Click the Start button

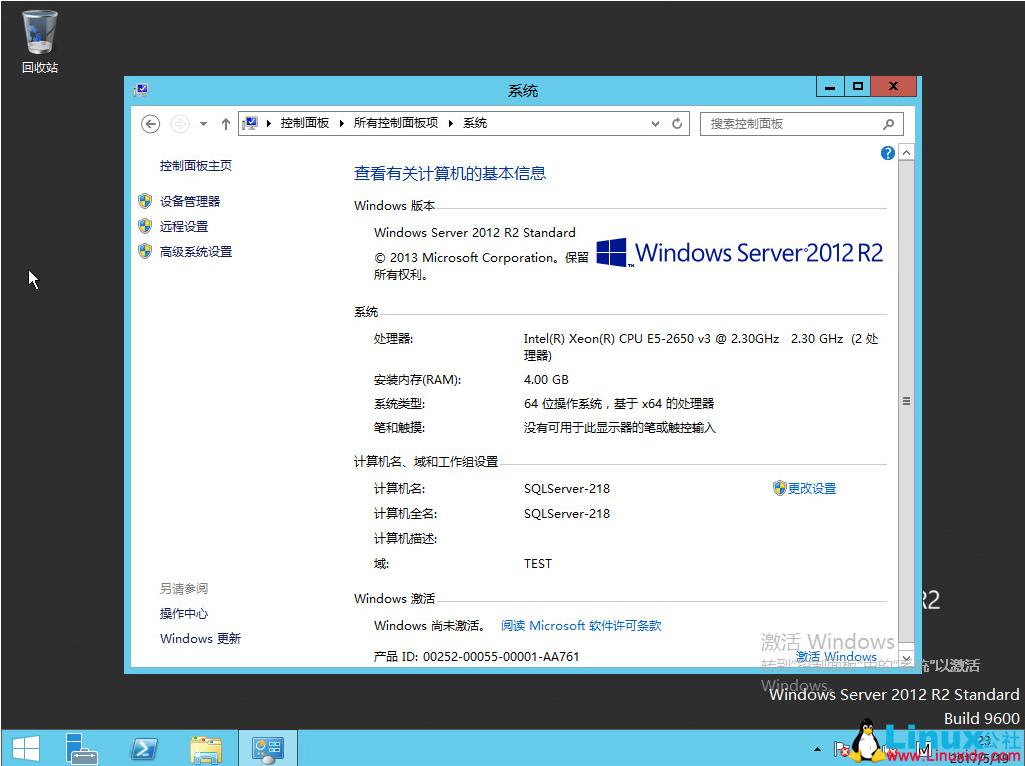[24, 748]
